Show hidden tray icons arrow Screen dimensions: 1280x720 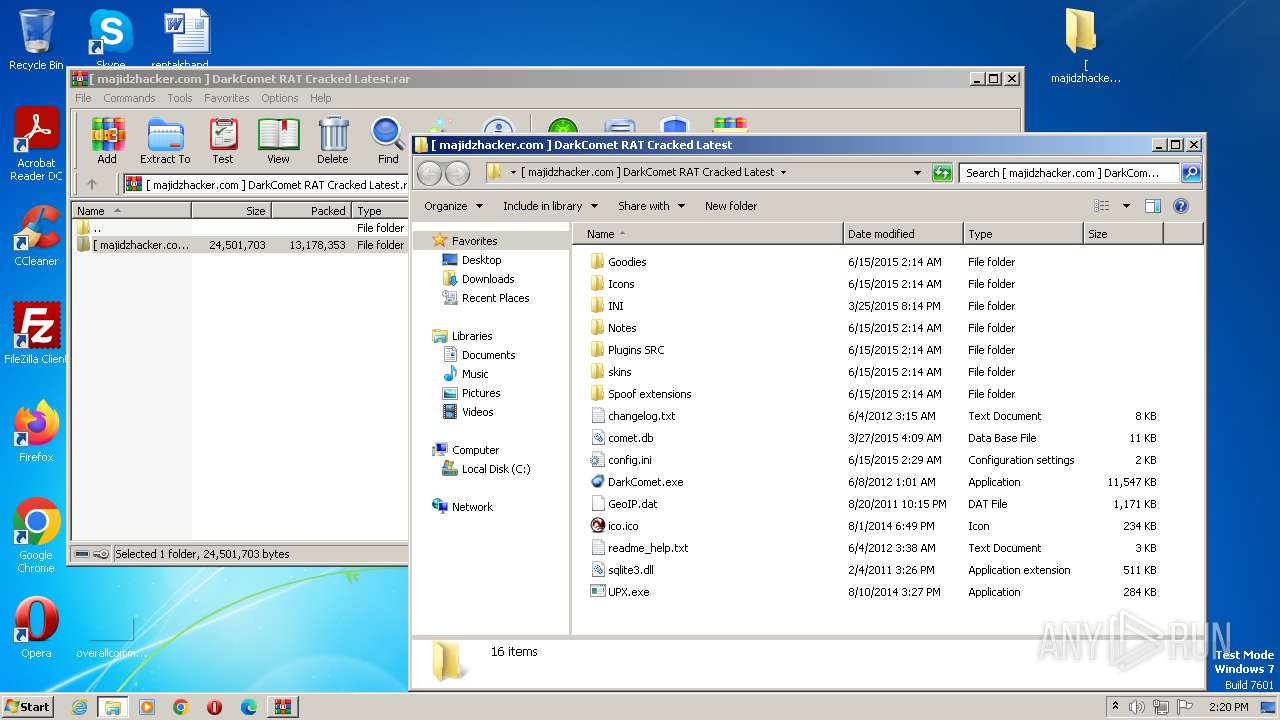coord(1116,707)
